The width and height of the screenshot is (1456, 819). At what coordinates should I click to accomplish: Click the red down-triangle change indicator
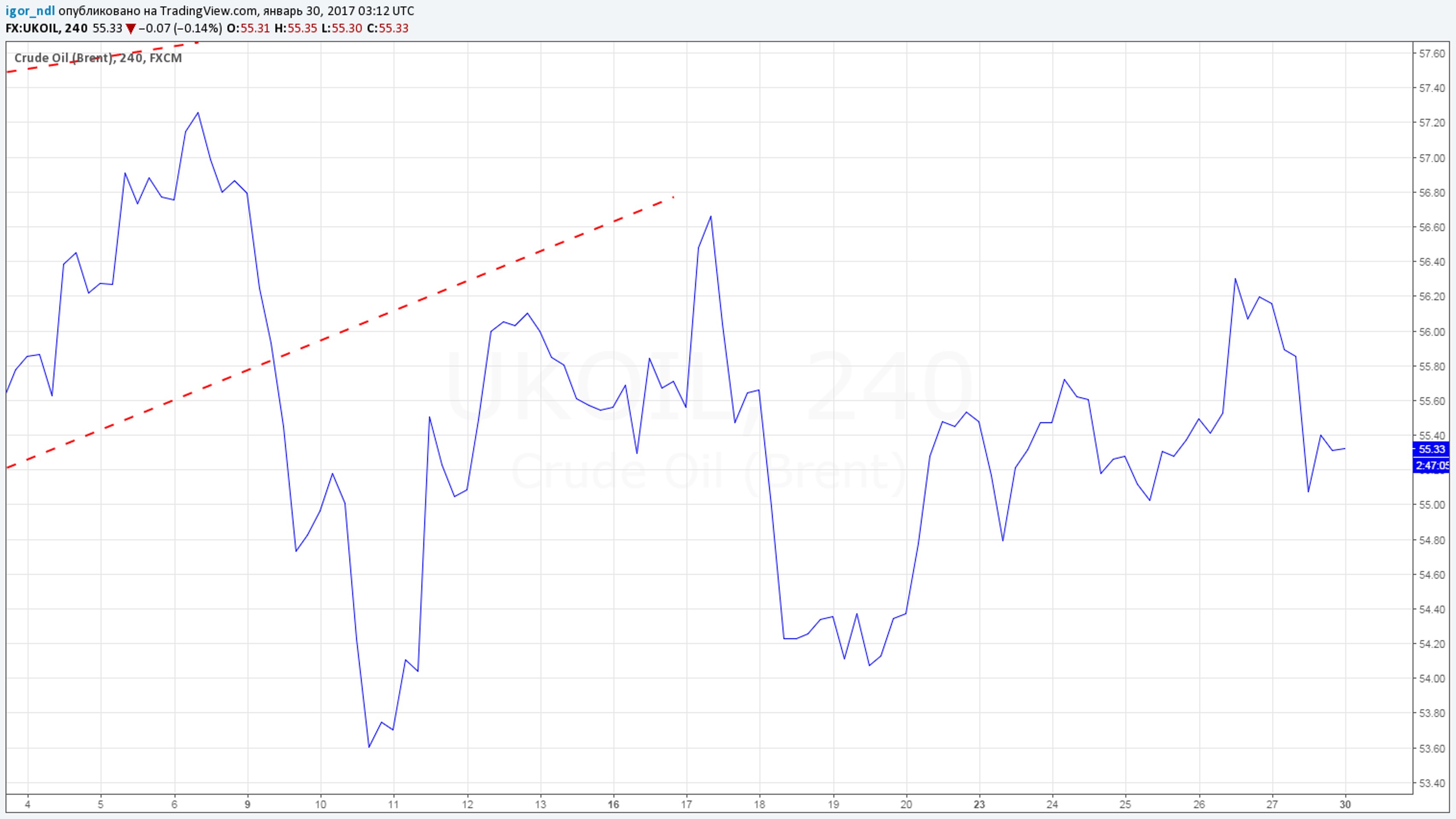pyautogui.click(x=131, y=28)
